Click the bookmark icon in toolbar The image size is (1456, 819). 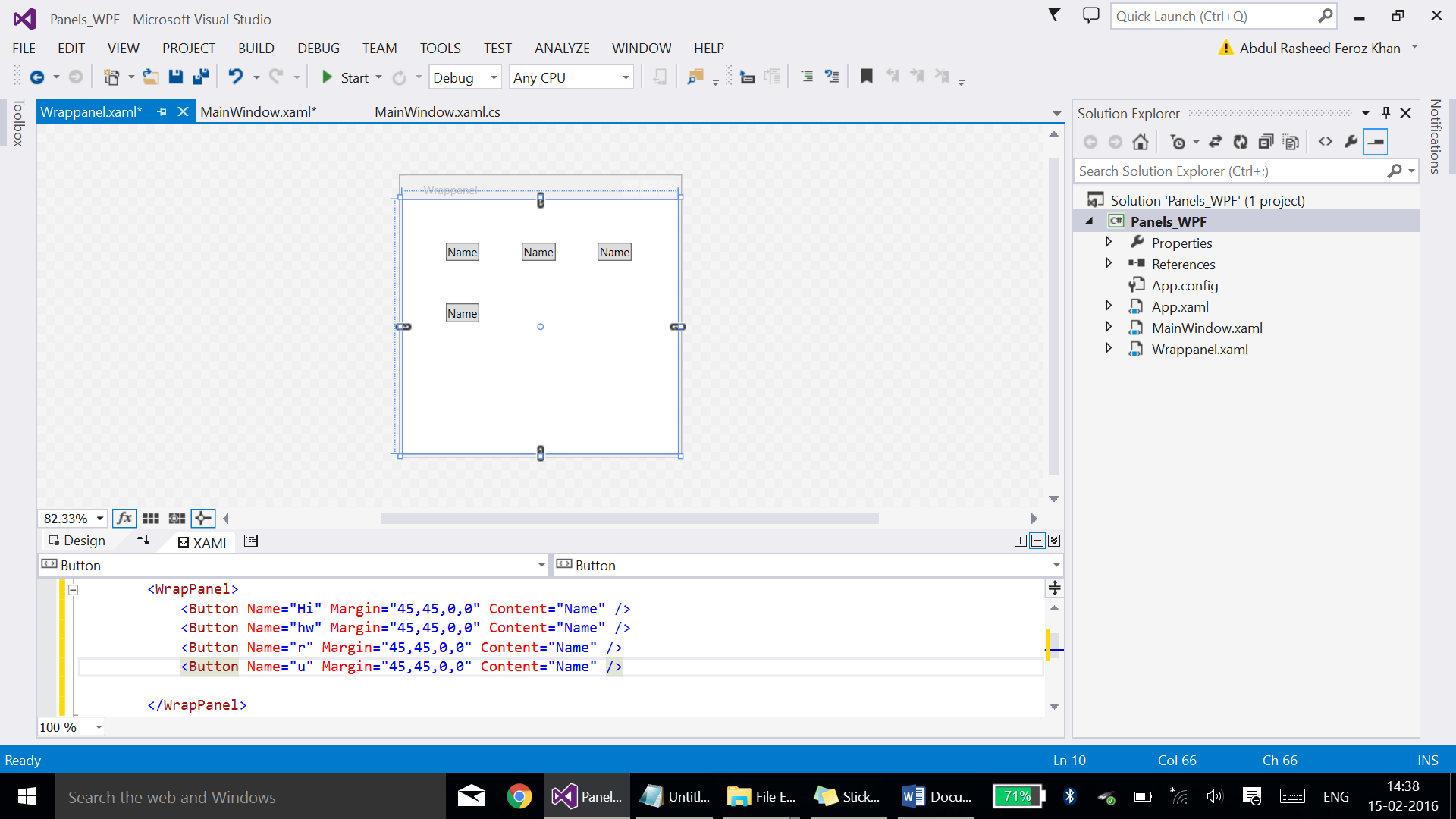866,77
